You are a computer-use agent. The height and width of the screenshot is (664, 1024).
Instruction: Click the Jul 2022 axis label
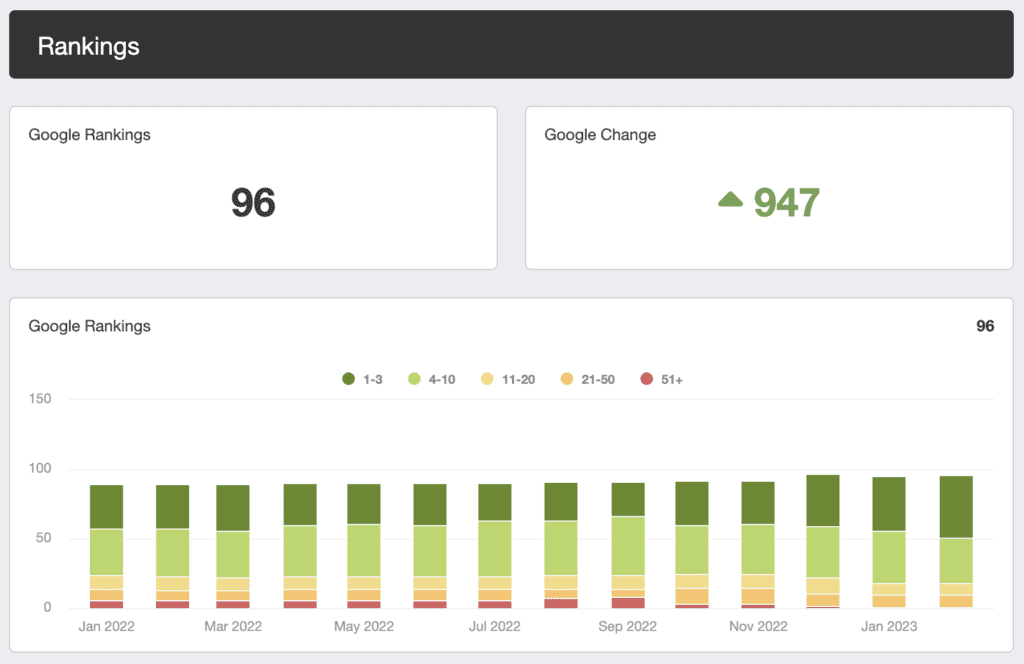[x=494, y=626]
